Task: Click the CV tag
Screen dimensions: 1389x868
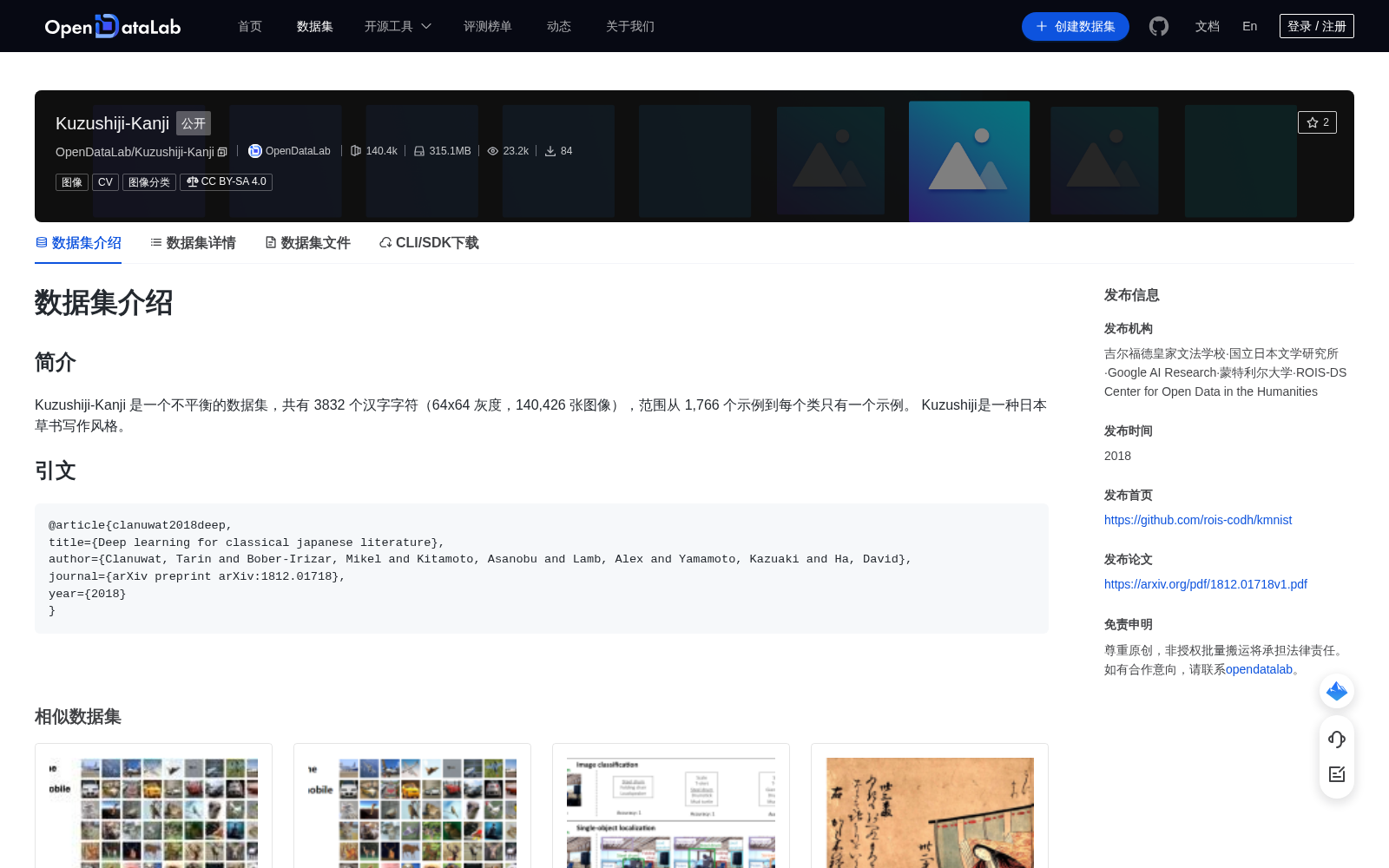Action: 105,182
